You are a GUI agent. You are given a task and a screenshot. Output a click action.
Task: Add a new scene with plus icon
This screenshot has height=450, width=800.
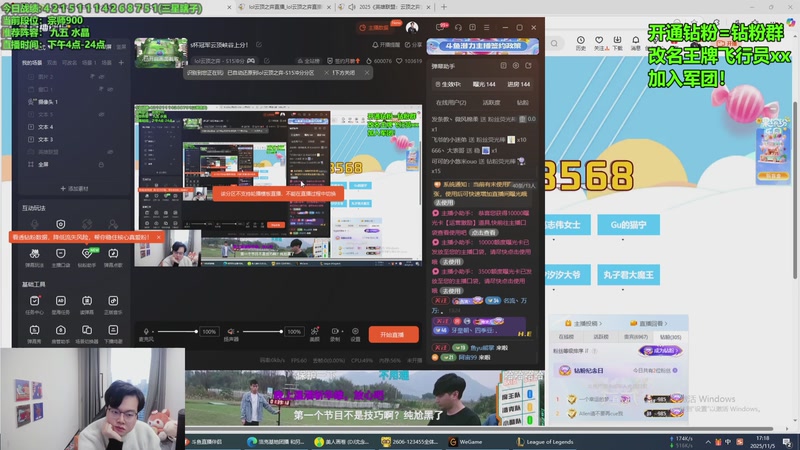[121, 63]
